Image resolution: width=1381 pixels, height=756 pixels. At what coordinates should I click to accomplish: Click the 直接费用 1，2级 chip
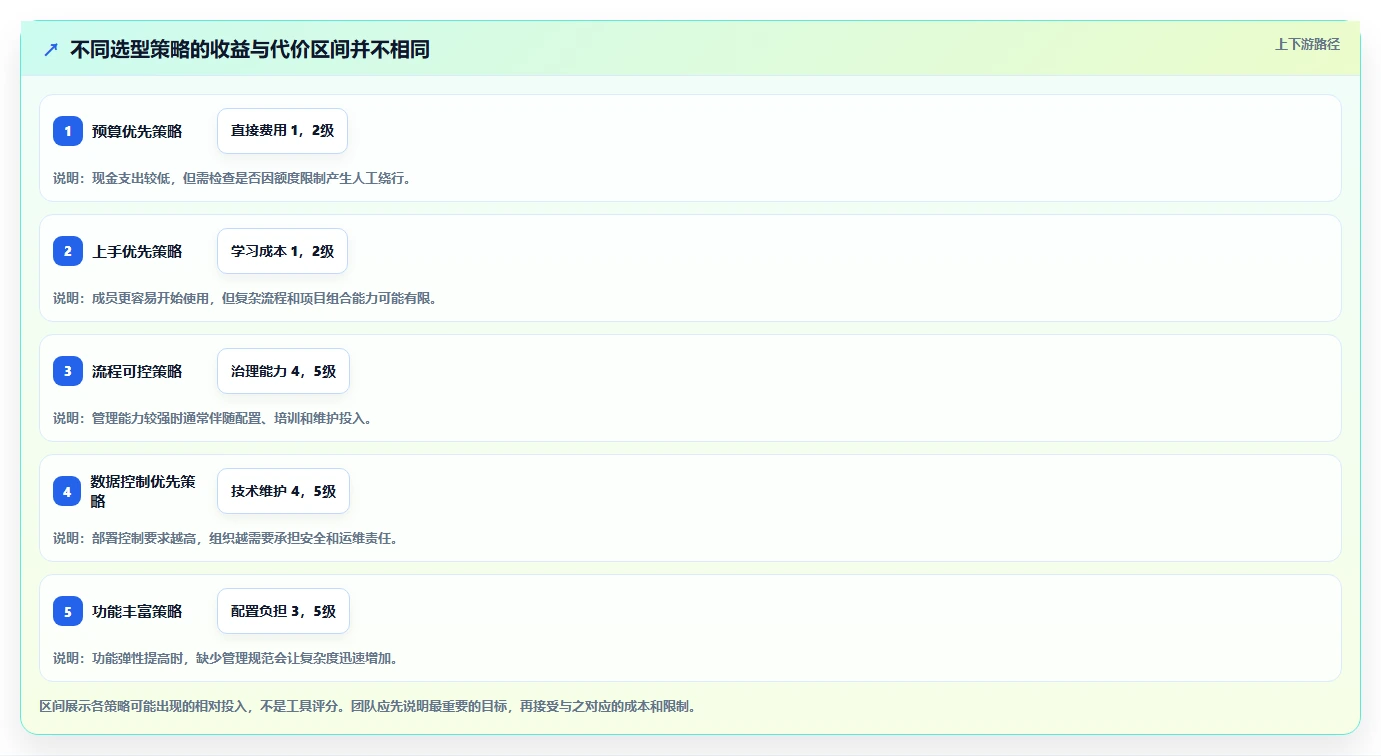pos(282,131)
